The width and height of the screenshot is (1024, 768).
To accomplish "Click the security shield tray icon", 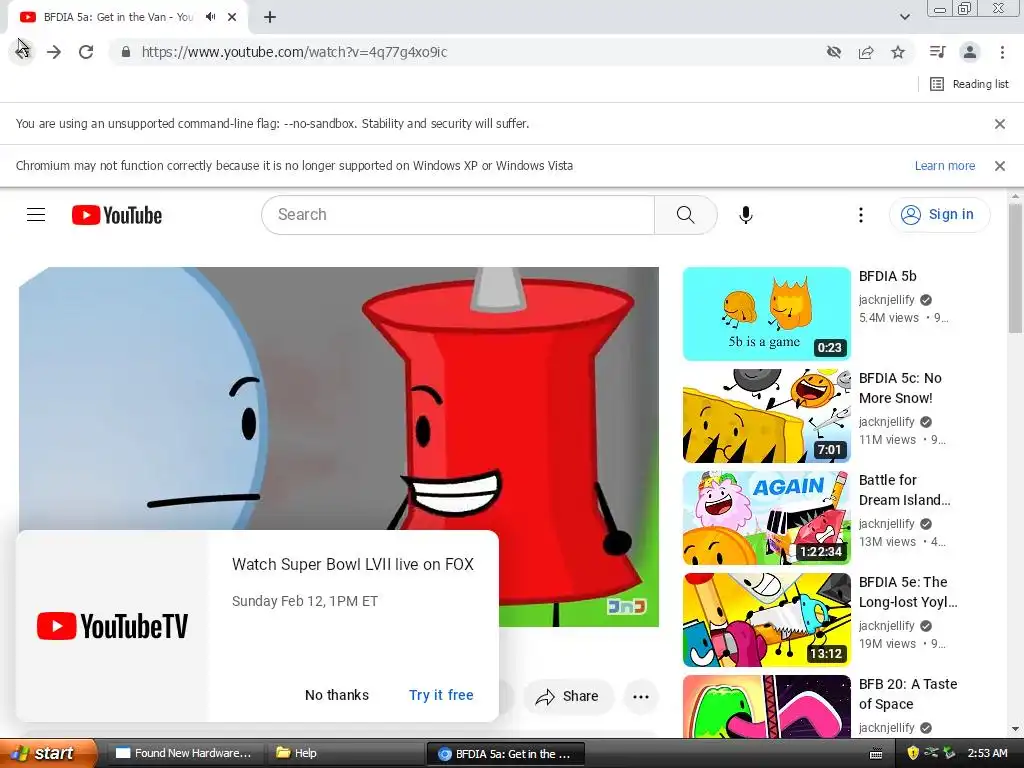I will [x=913, y=754].
